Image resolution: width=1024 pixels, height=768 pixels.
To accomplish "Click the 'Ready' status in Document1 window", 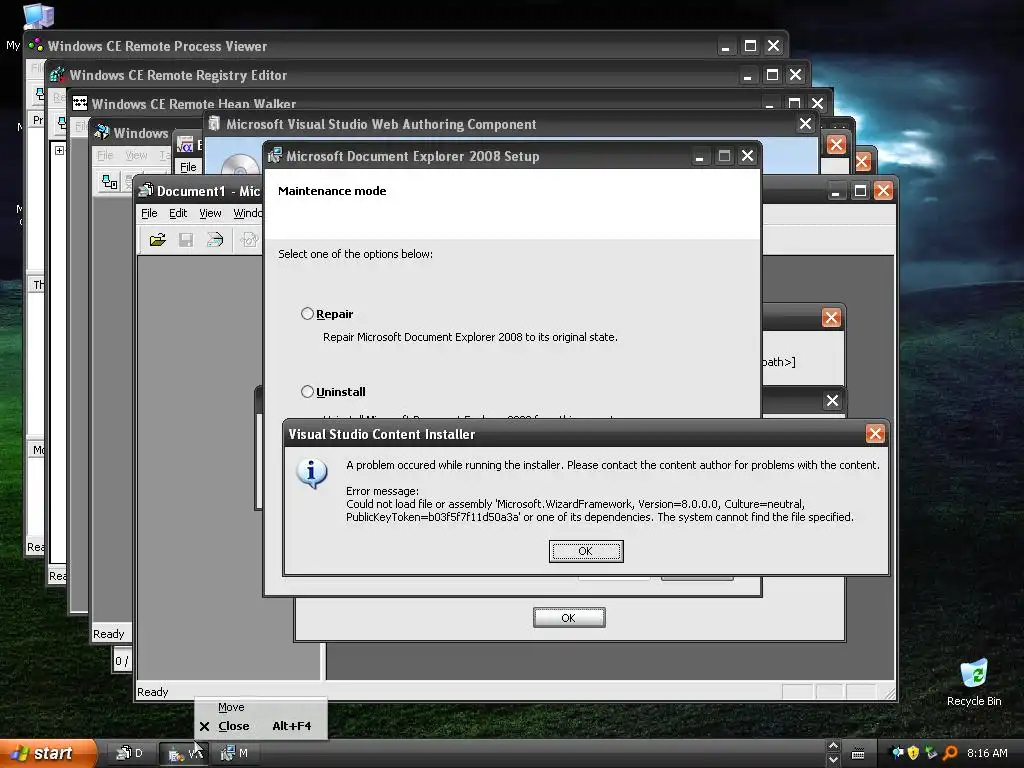I will pos(152,692).
